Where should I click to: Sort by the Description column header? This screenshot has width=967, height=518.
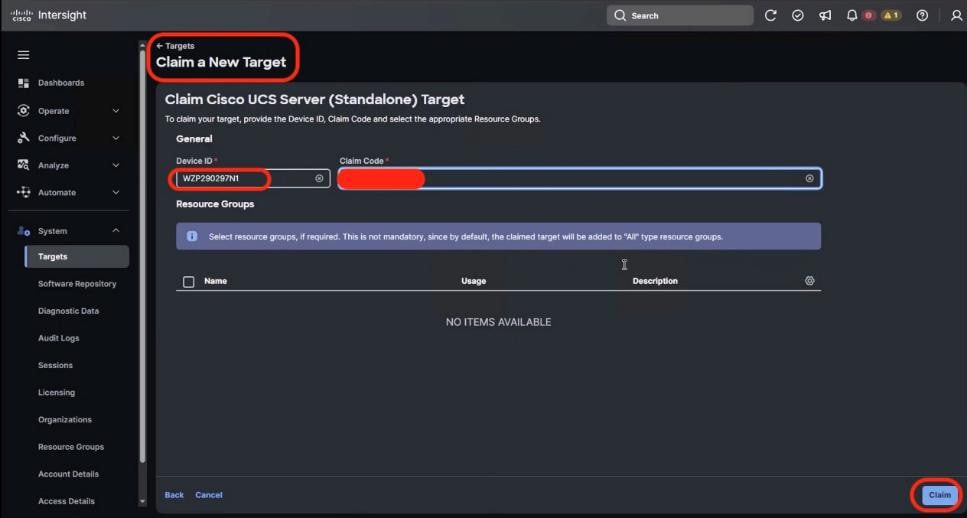tap(655, 281)
